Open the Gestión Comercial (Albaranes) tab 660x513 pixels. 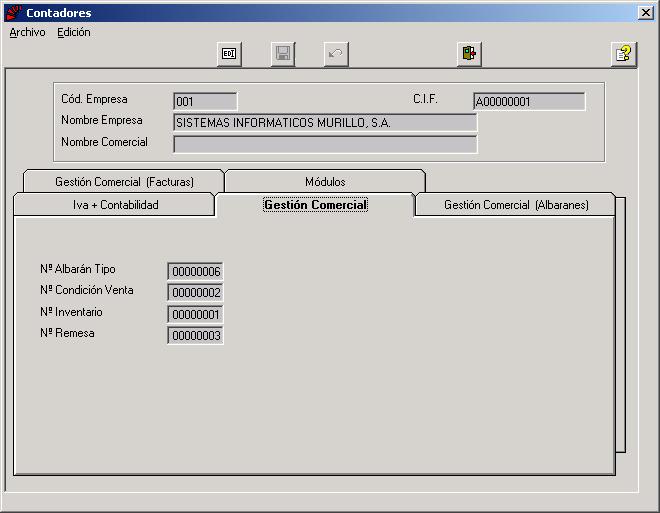[x=516, y=205]
